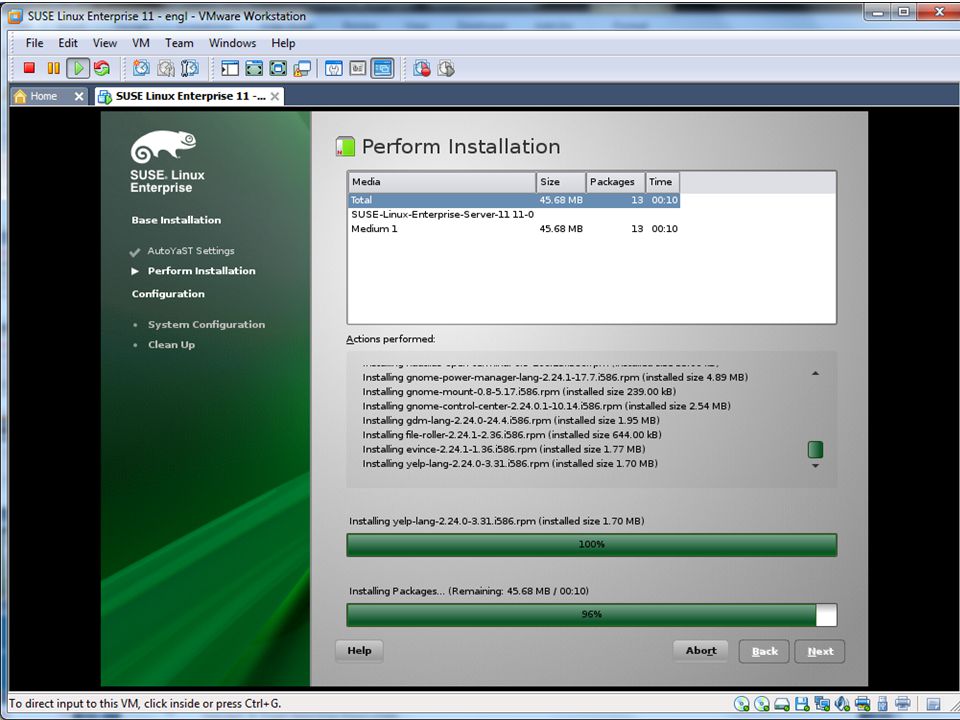The image size is (960, 720).
Task: Open the Help menu in the menu bar
Action: click(x=283, y=43)
